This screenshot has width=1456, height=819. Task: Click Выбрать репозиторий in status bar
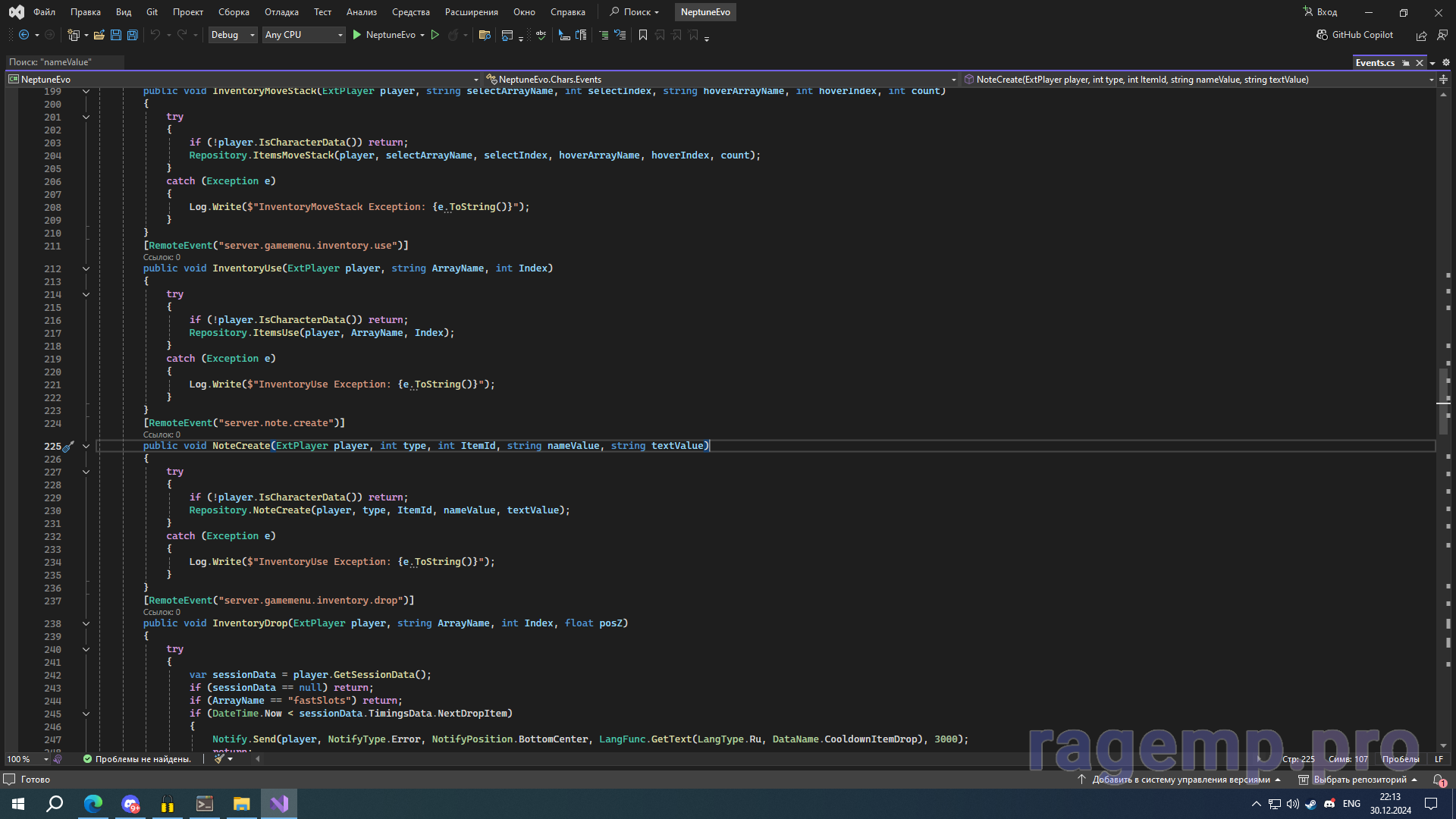tap(1359, 780)
